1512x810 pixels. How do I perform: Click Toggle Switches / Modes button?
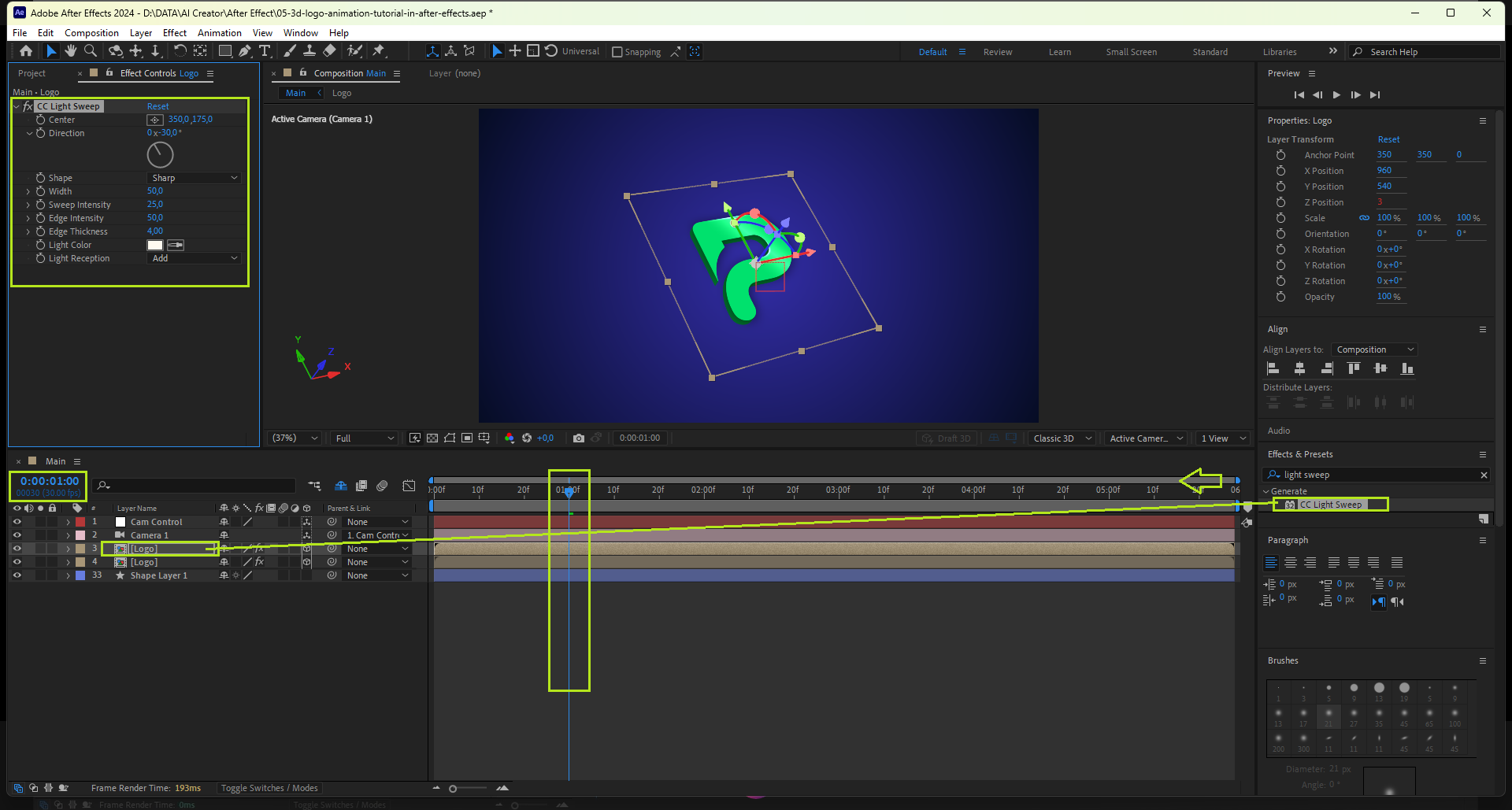(x=269, y=788)
